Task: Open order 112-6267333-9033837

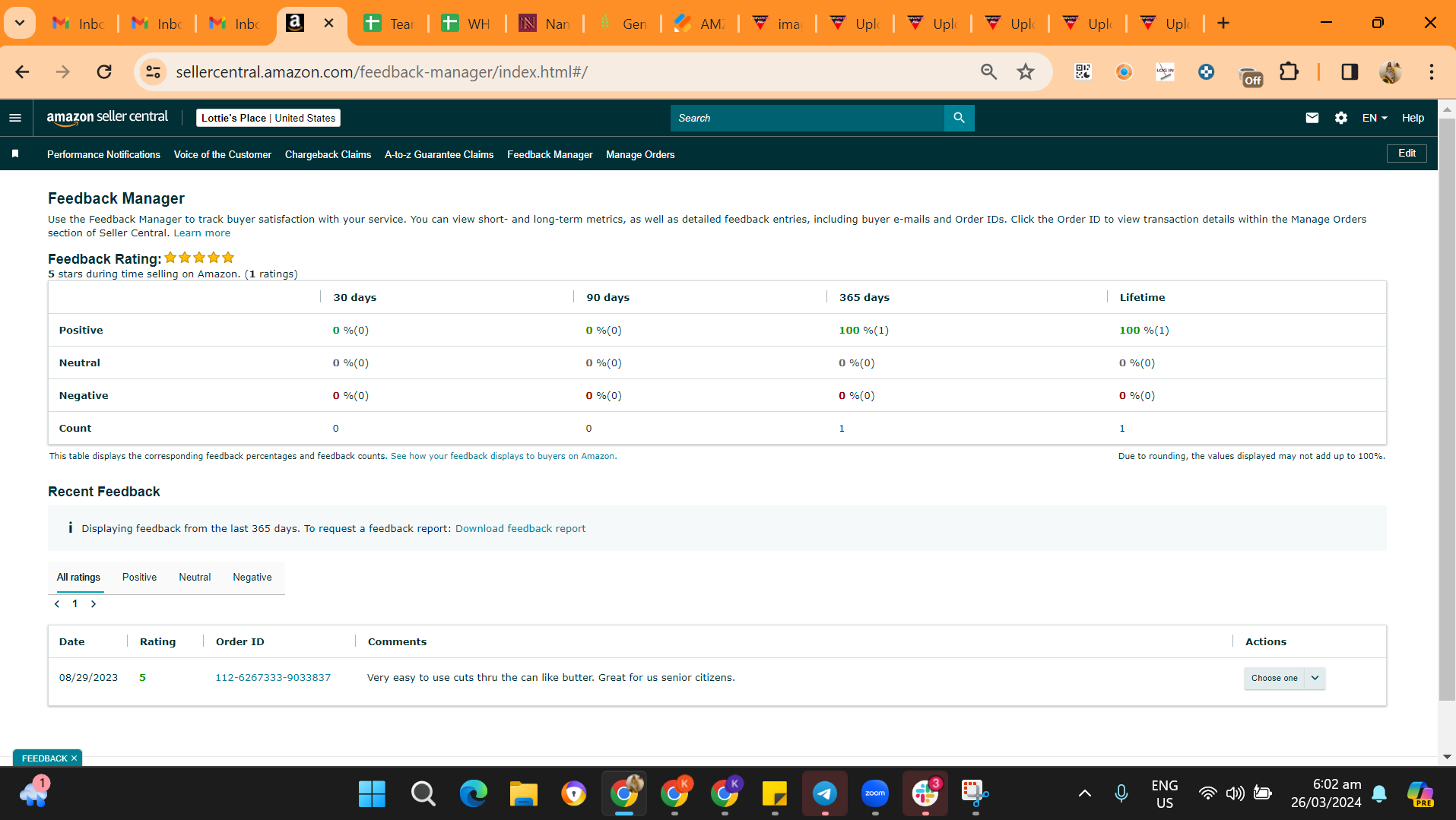Action: click(273, 678)
